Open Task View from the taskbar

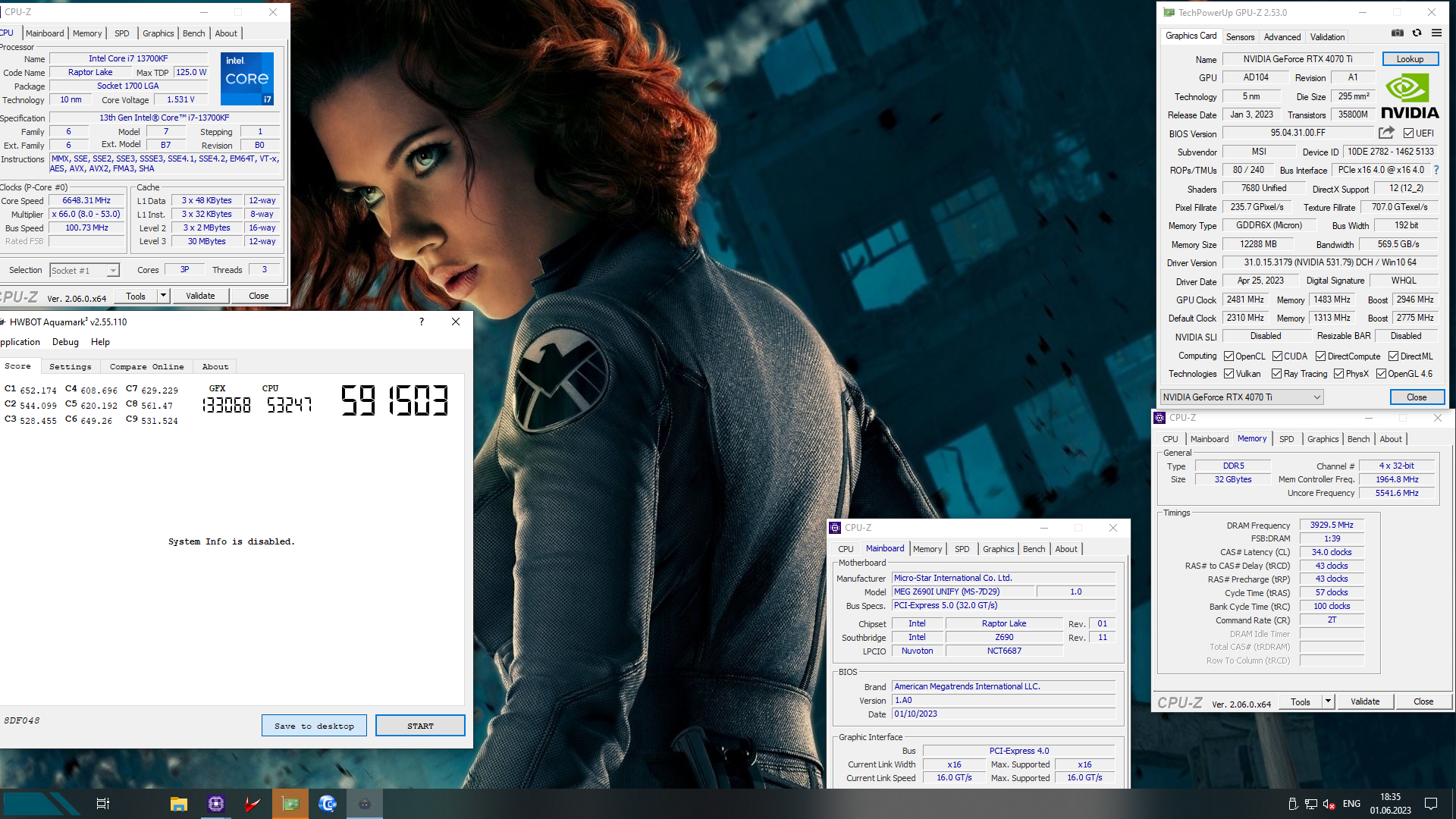[x=103, y=804]
